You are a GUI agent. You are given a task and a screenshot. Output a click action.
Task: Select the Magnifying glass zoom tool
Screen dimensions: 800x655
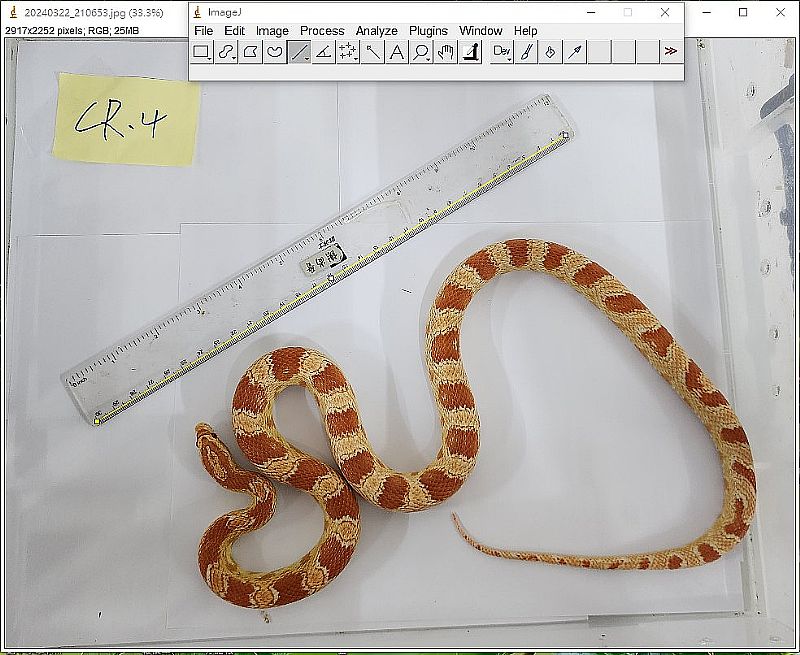[421, 52]
